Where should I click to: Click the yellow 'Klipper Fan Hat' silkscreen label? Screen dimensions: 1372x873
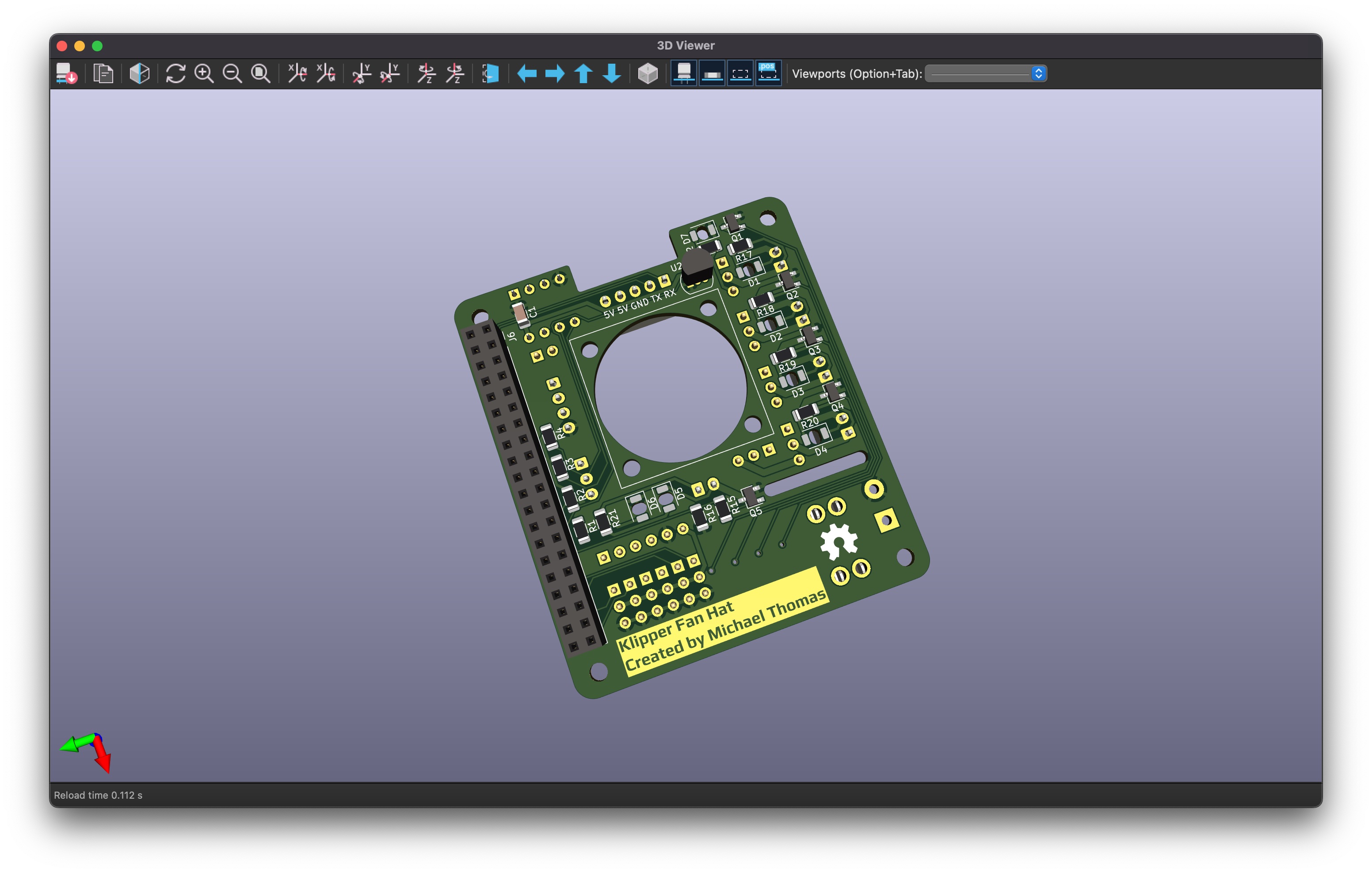pyautogui.click(x=676, y=626)
